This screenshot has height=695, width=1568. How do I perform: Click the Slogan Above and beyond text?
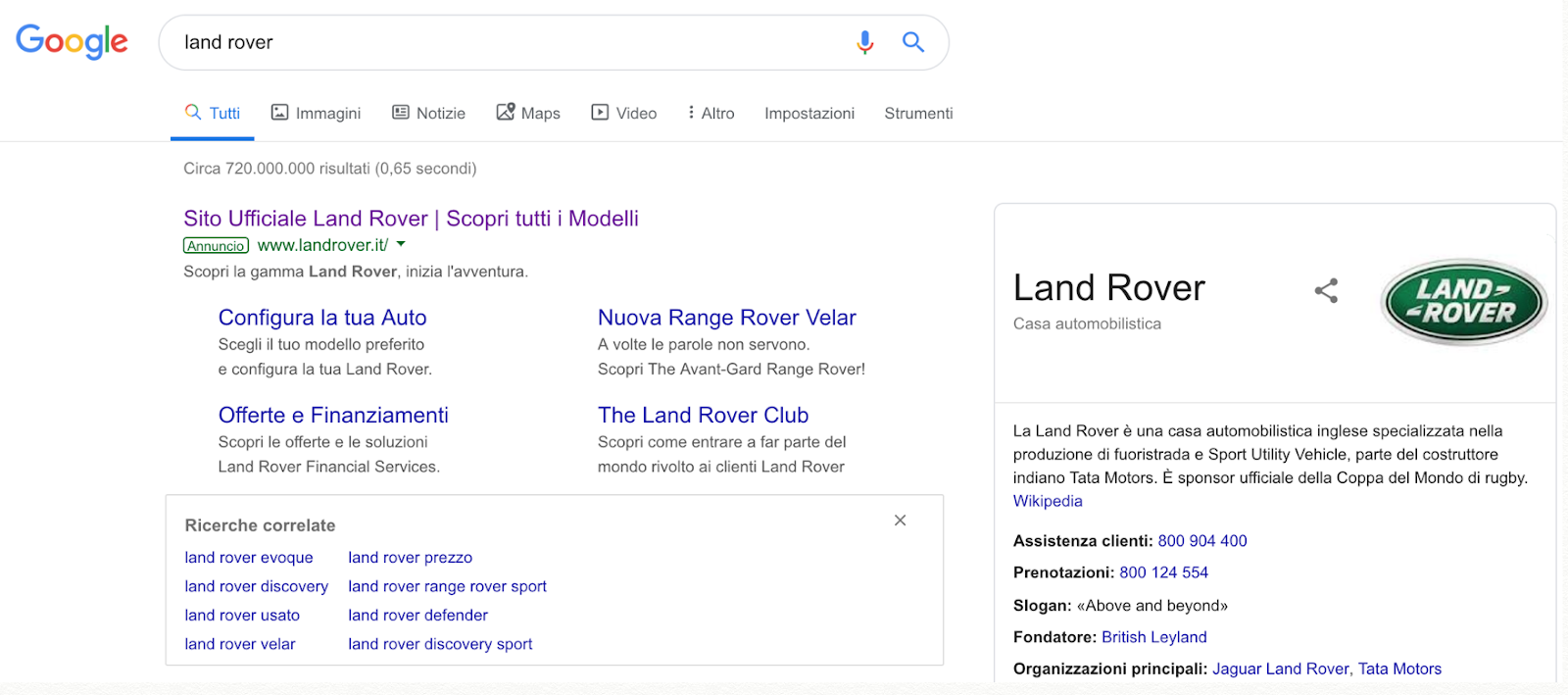(1120, 606)
